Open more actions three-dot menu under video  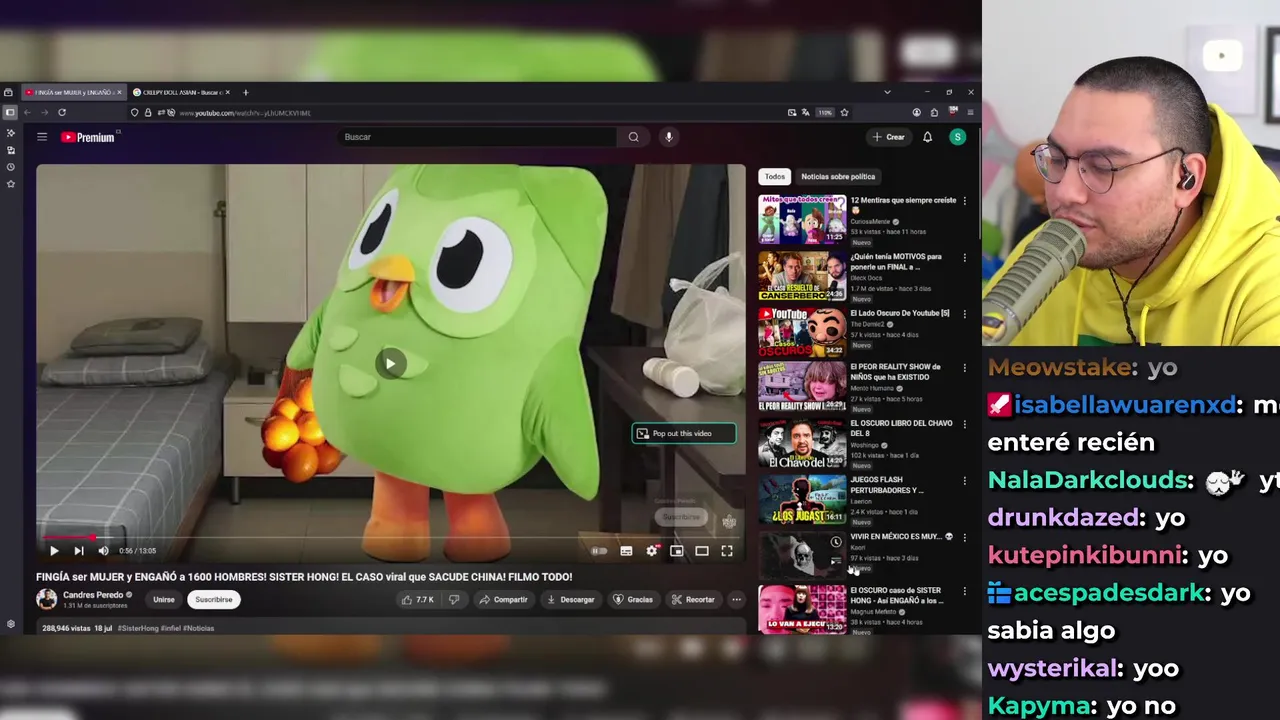pos(736,600)
